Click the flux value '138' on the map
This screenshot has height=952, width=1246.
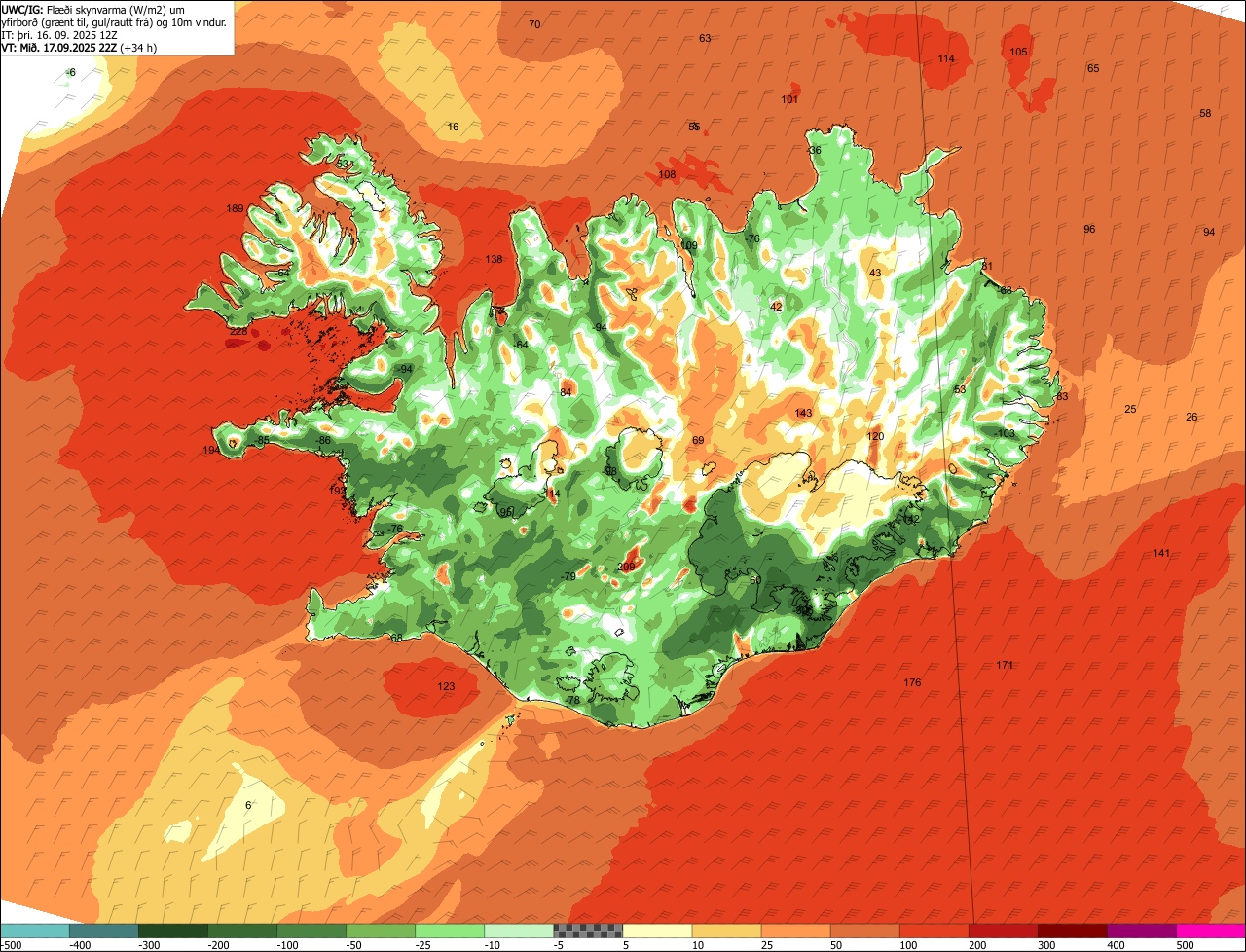(494, 259)
